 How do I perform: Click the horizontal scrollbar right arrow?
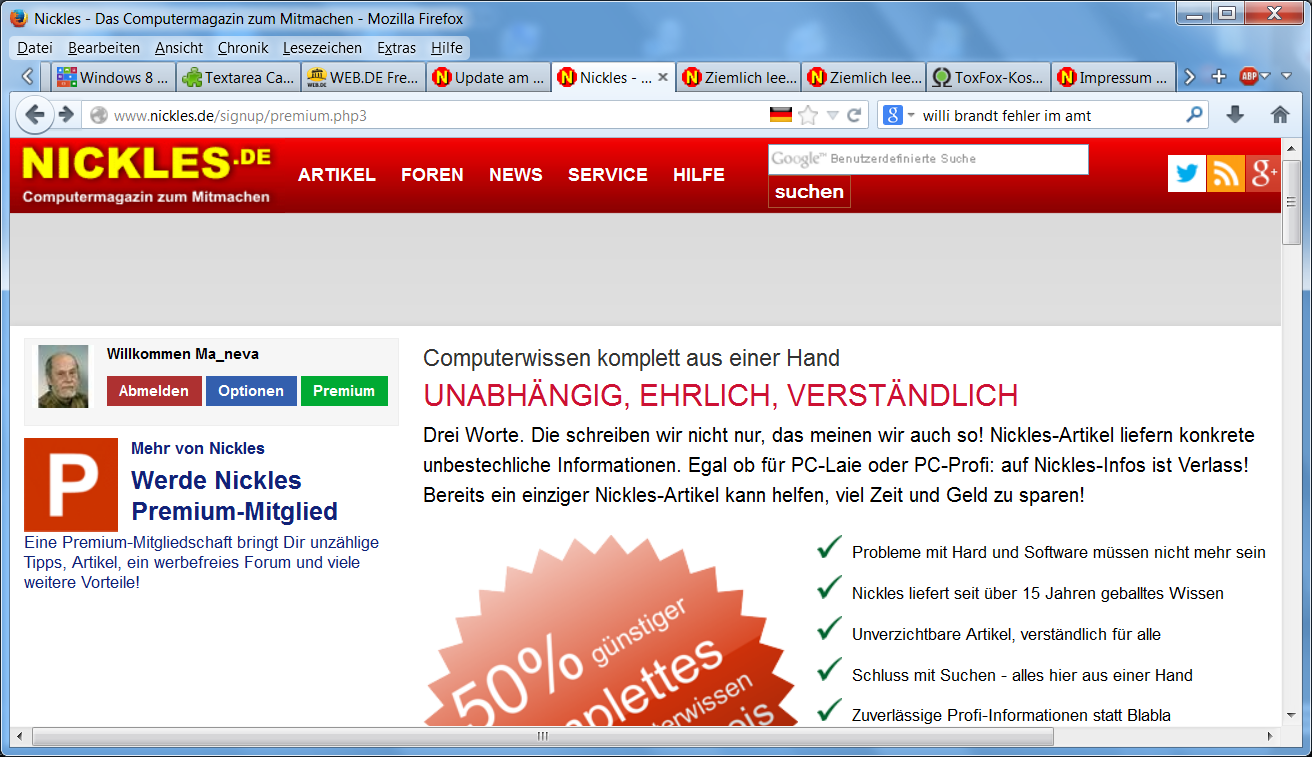[1271, 737]
